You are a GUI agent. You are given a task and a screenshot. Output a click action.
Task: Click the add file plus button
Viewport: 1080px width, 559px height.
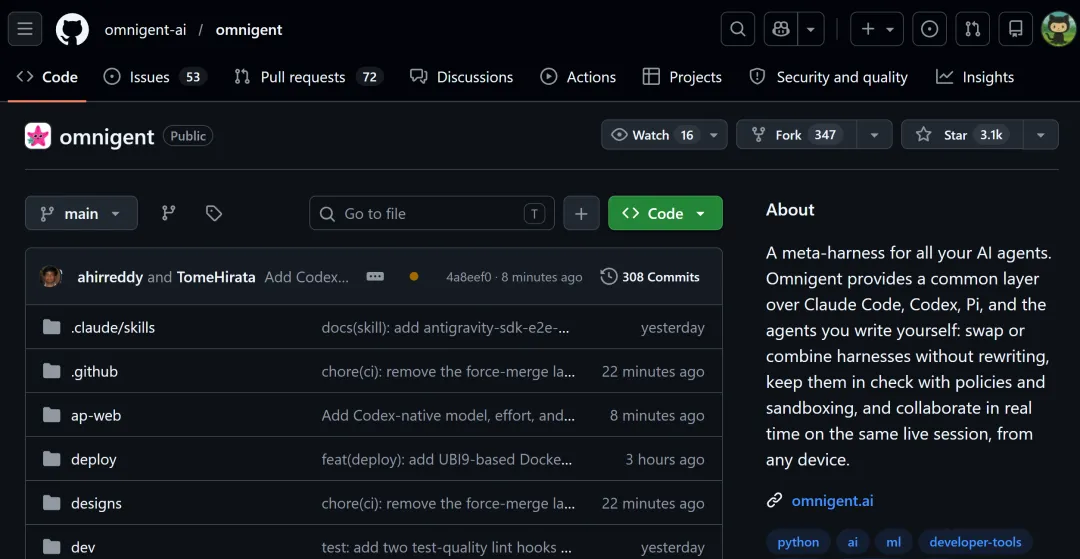click(581, 213)
